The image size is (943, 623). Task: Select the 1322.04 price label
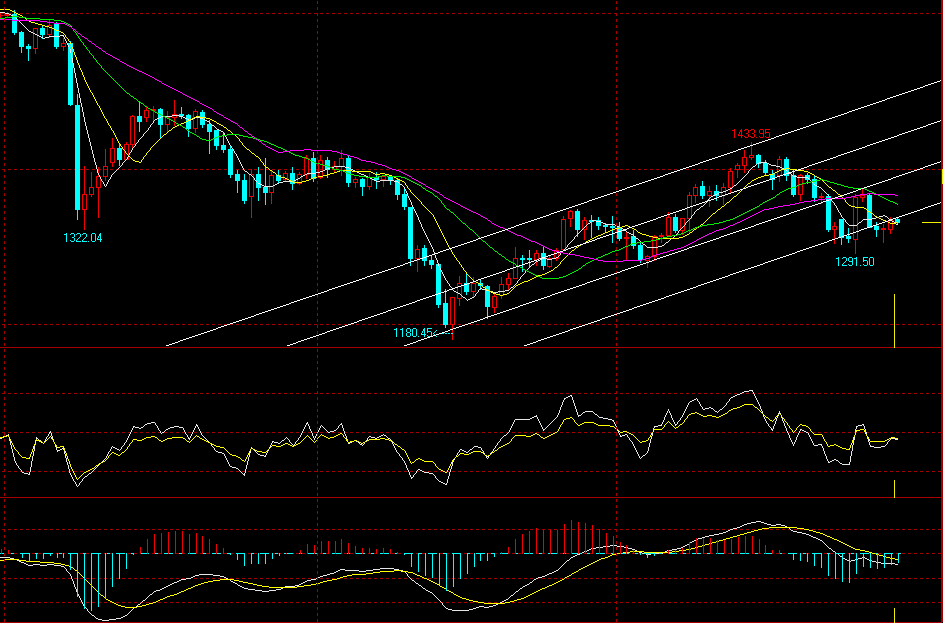tap(83, 238)
